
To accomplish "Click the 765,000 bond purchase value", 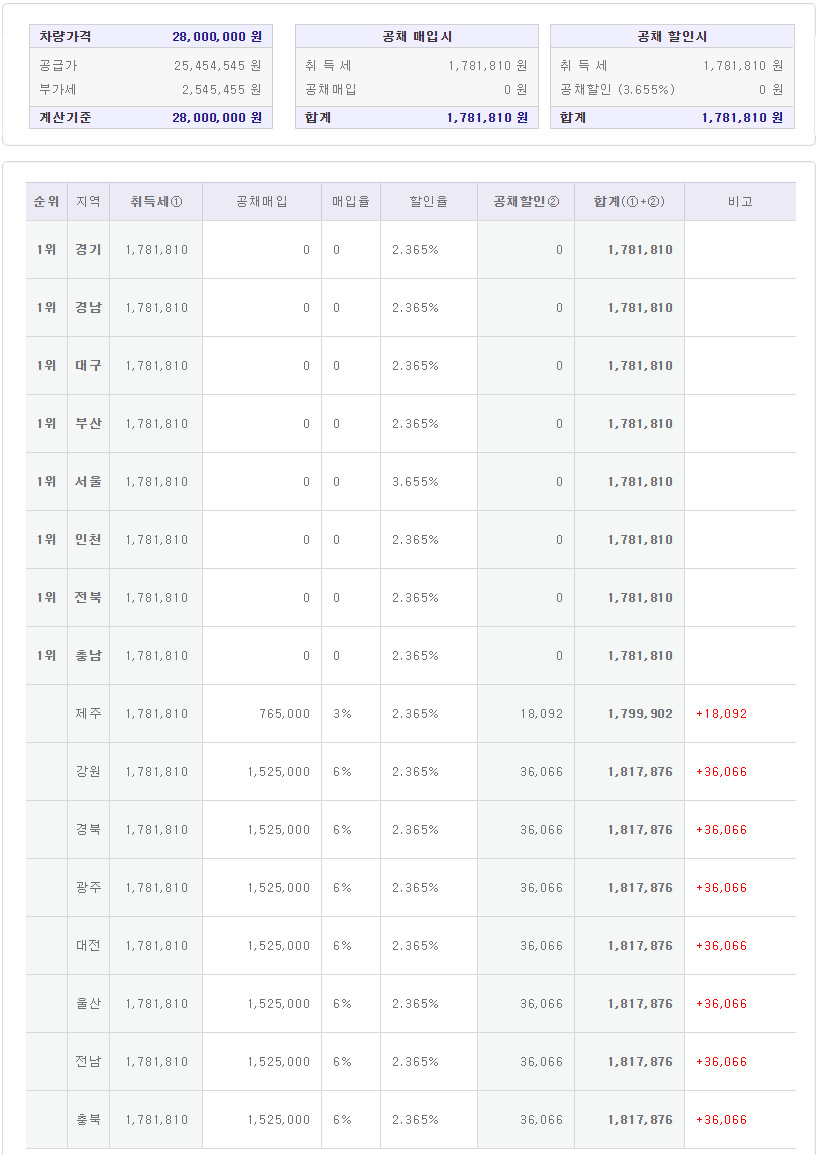I will tap(284, 714).
